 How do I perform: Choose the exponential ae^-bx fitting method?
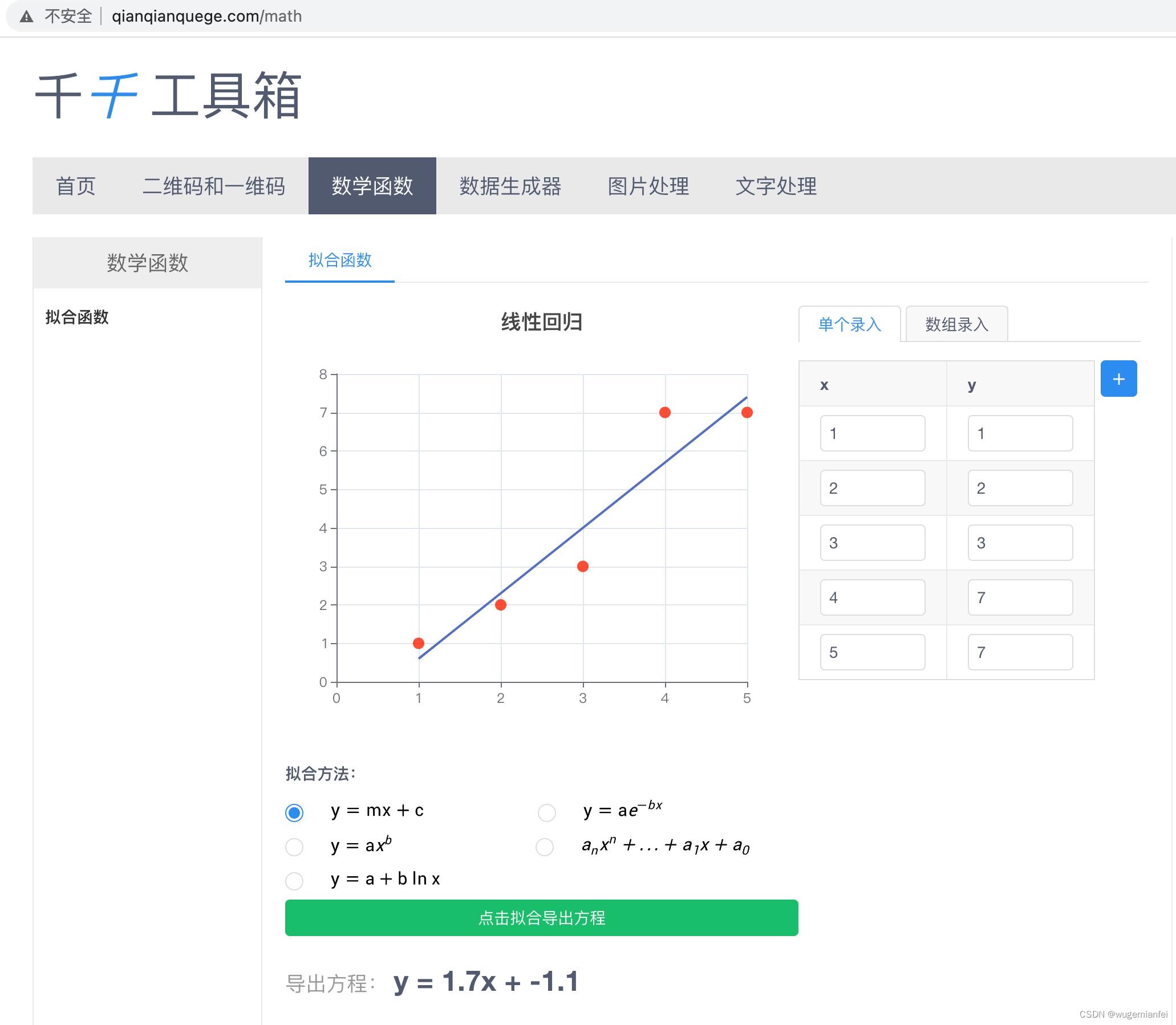[546, 812]
